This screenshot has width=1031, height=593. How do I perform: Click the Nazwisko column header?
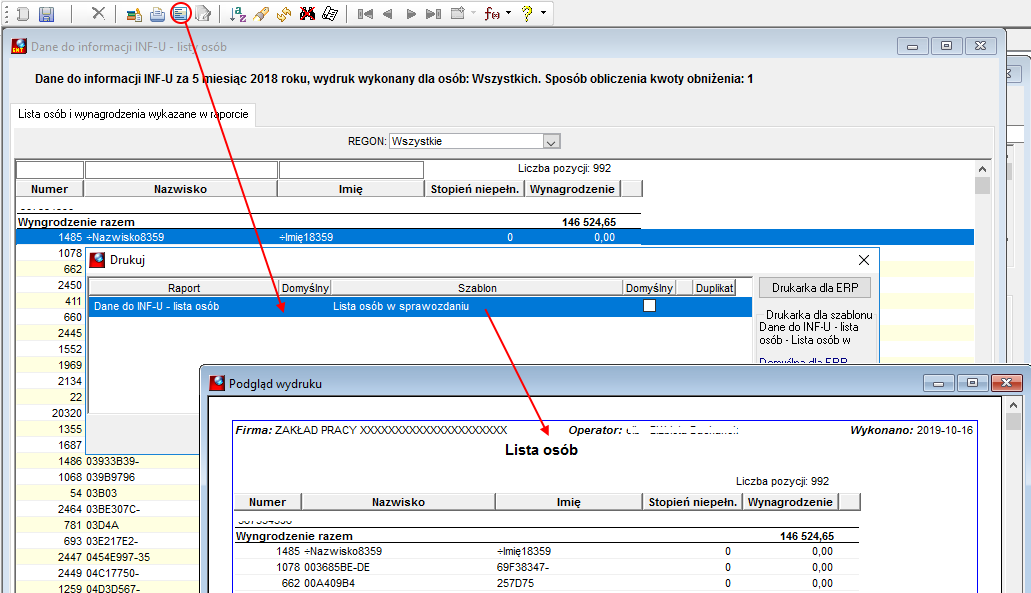point(180,189)
